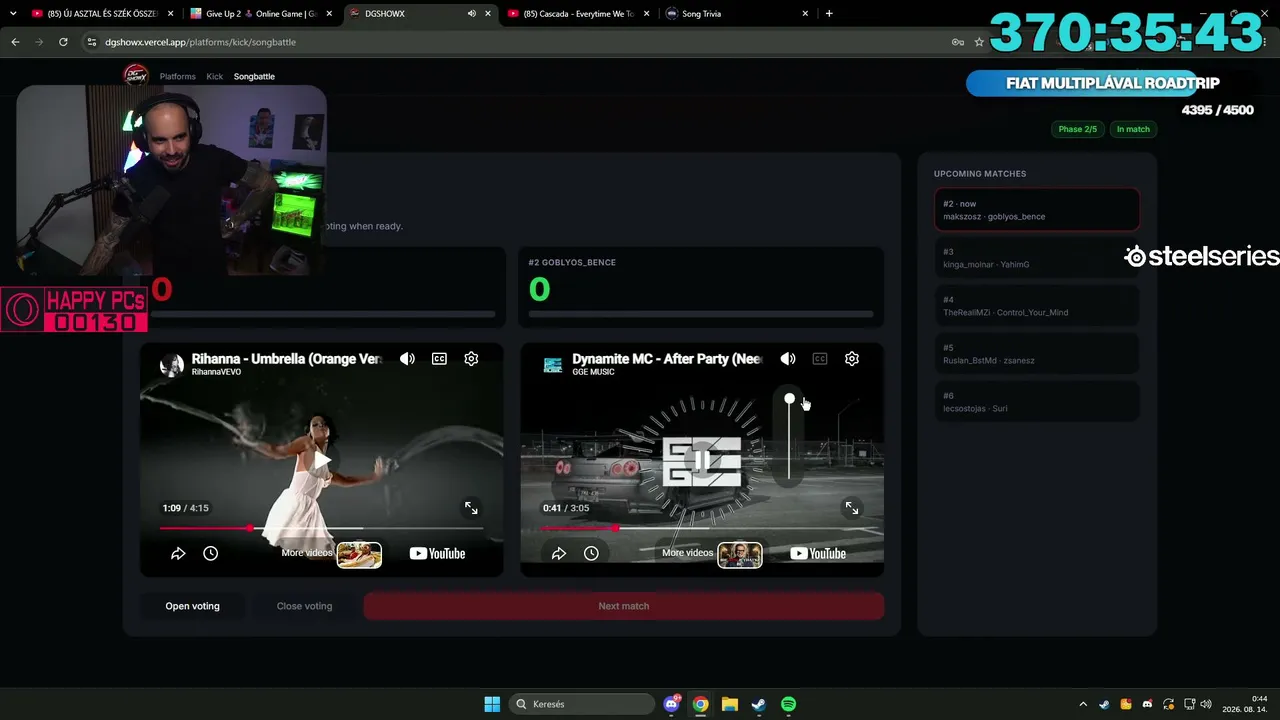
Task: Switch to the Cascada Everytime We Touch tab
Action: [x=578, y=14]
